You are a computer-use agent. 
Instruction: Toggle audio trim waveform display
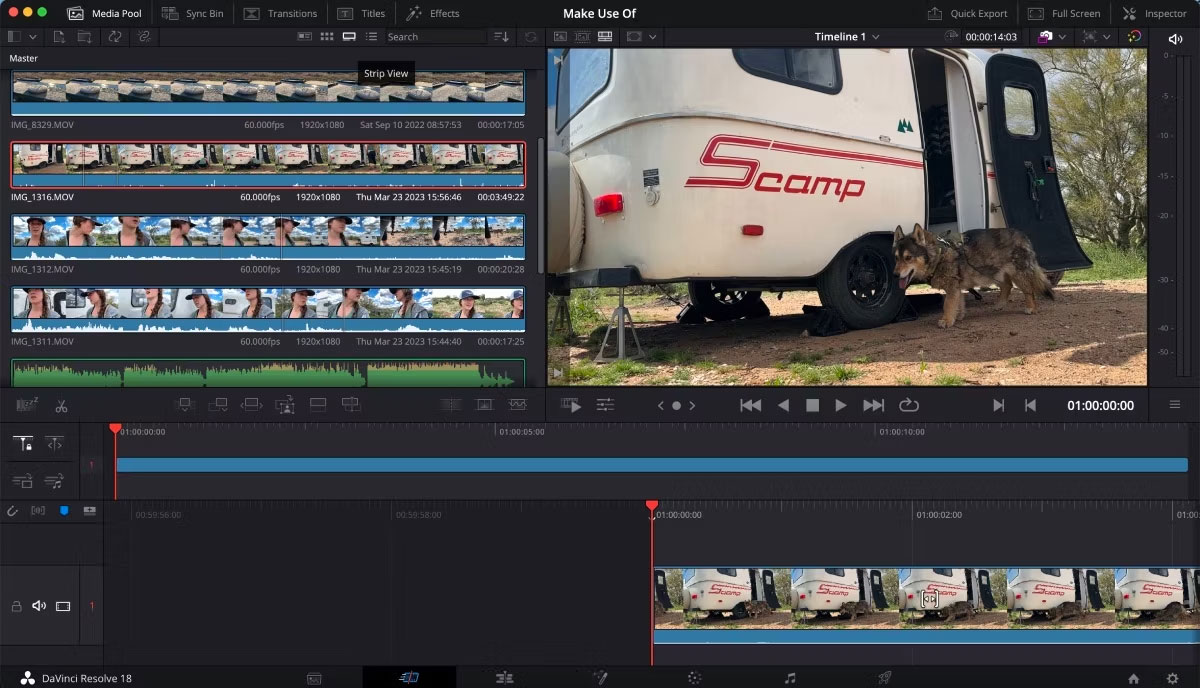(39, 511)
